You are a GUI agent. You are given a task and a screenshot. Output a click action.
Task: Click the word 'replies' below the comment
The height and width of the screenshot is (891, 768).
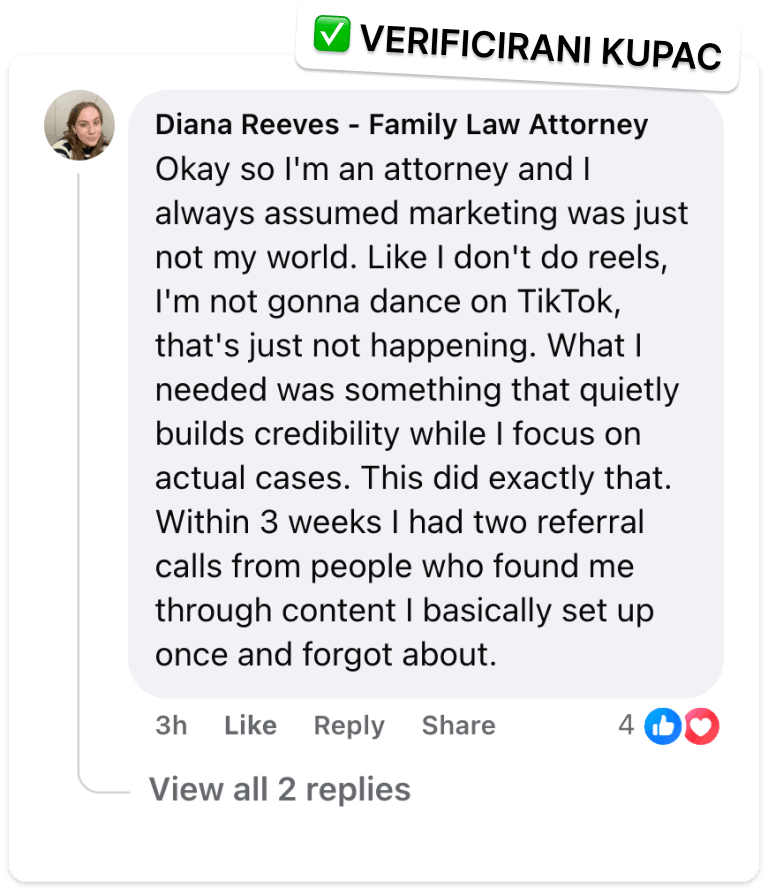click(x=358, y=790)
